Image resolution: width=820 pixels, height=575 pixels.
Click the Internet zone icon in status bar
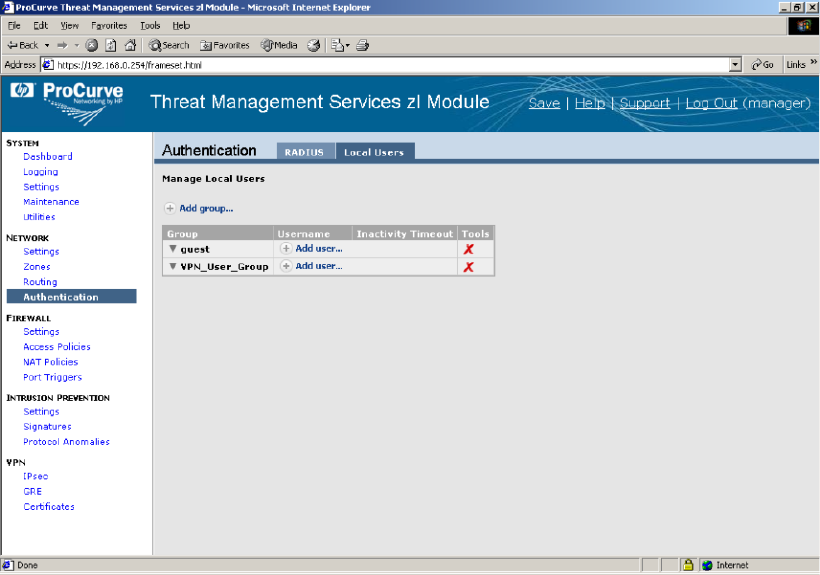point(708,565)
